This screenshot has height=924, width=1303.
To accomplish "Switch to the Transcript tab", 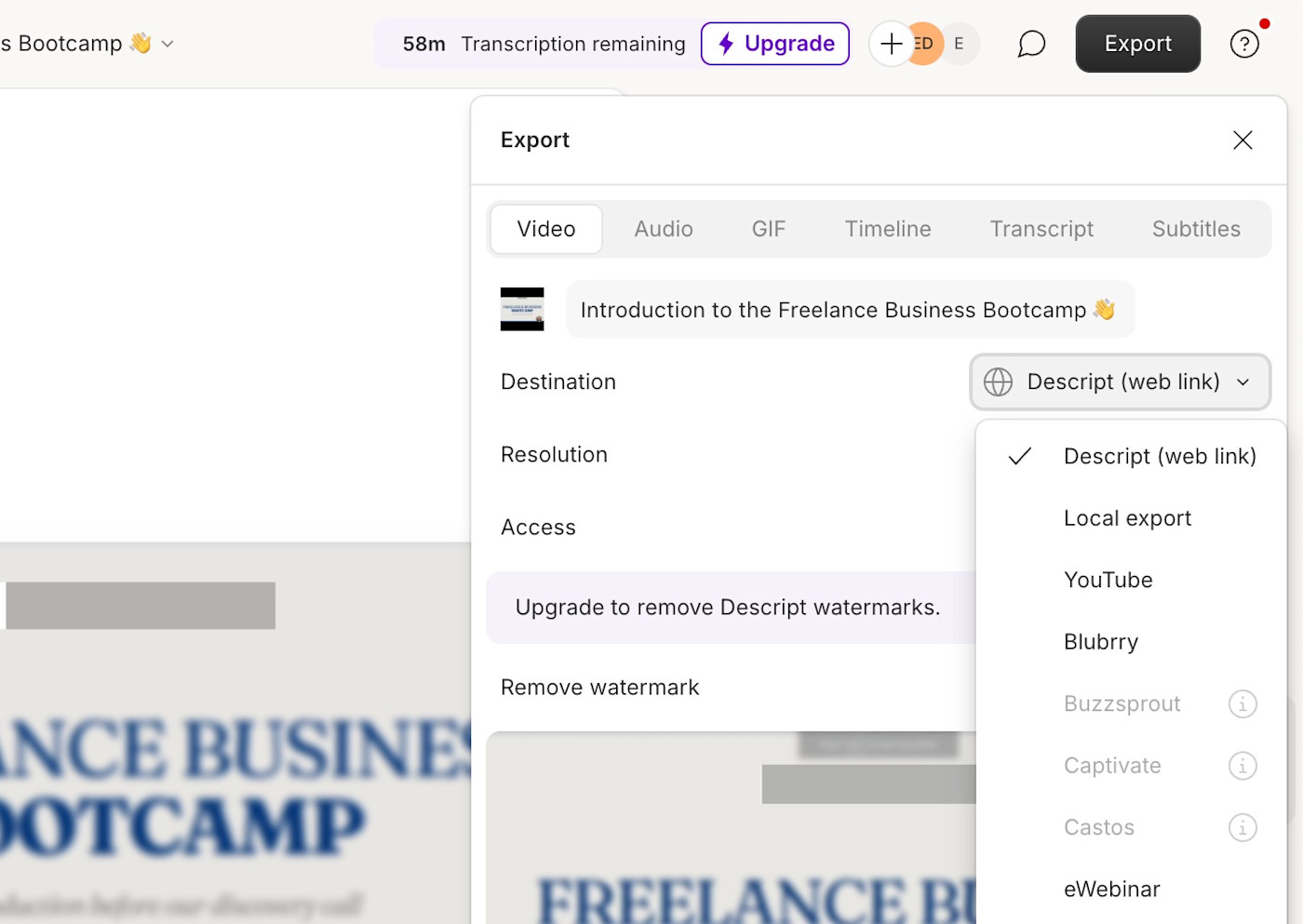I will (1041, 229).
